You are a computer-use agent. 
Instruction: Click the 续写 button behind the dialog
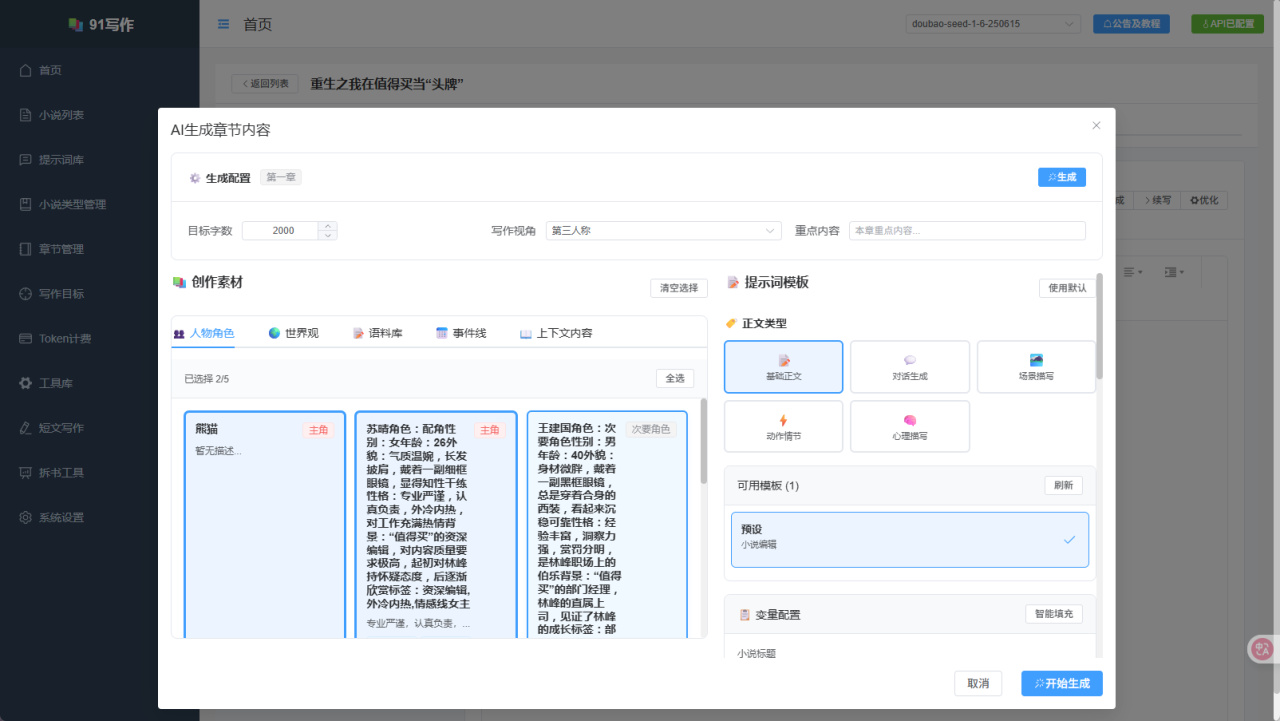click(x=1159, y=200)
